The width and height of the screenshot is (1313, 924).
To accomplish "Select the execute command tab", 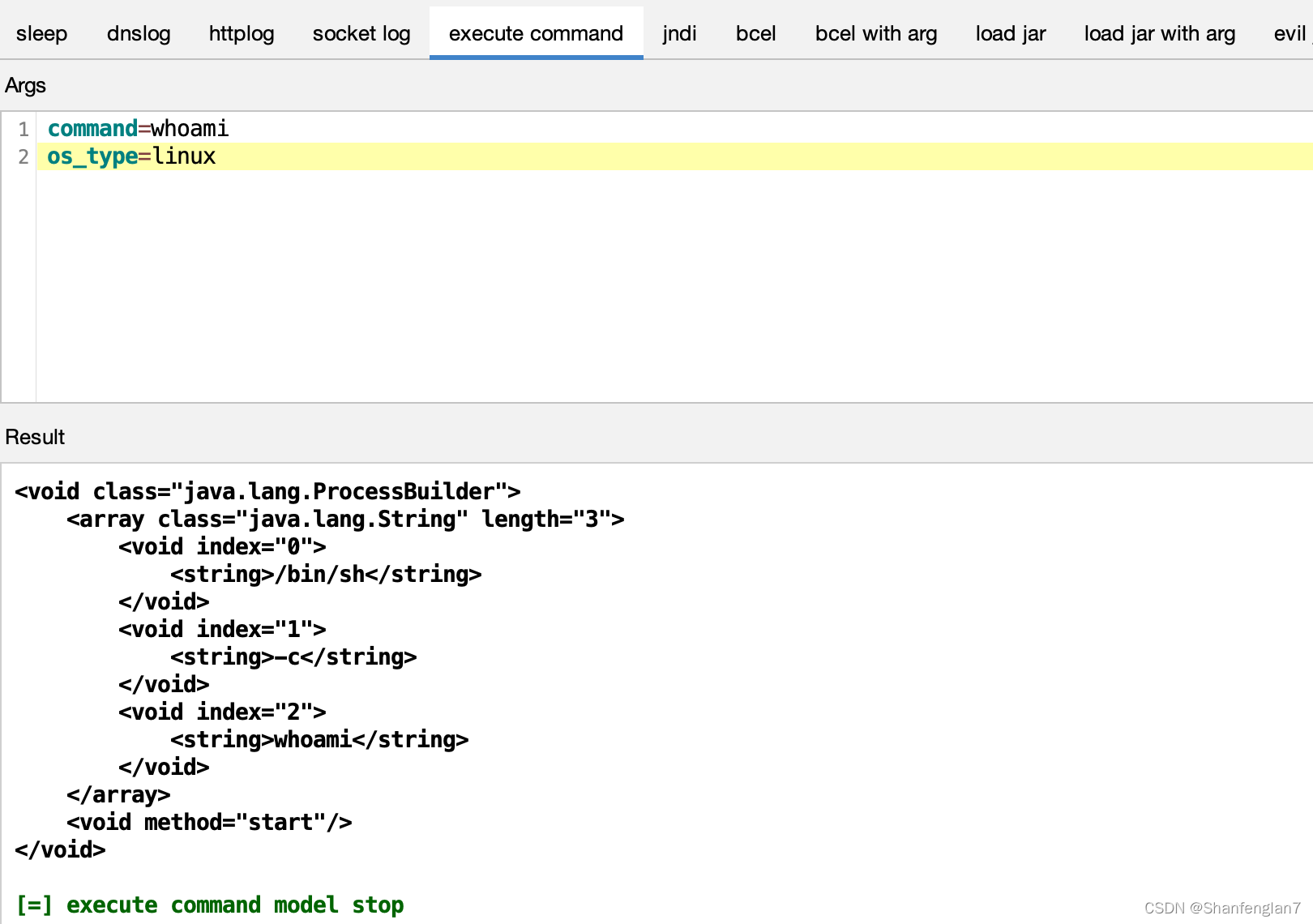I will click(536, 33).
